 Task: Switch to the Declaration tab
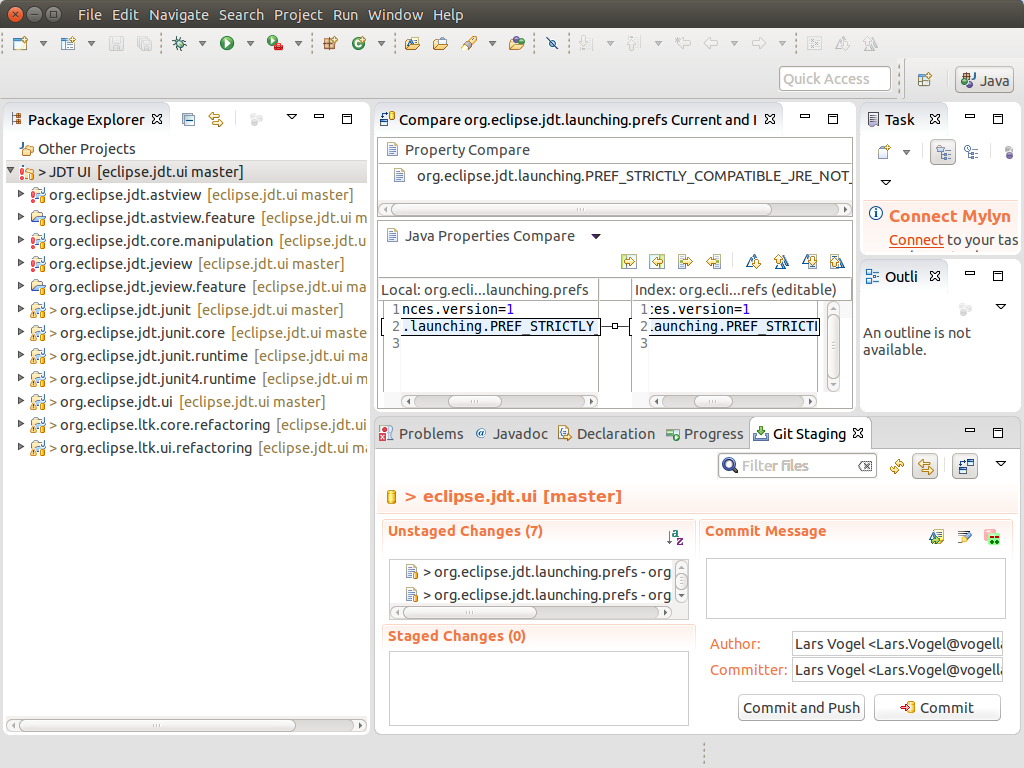pyautogui.click(x=606, y=434)
